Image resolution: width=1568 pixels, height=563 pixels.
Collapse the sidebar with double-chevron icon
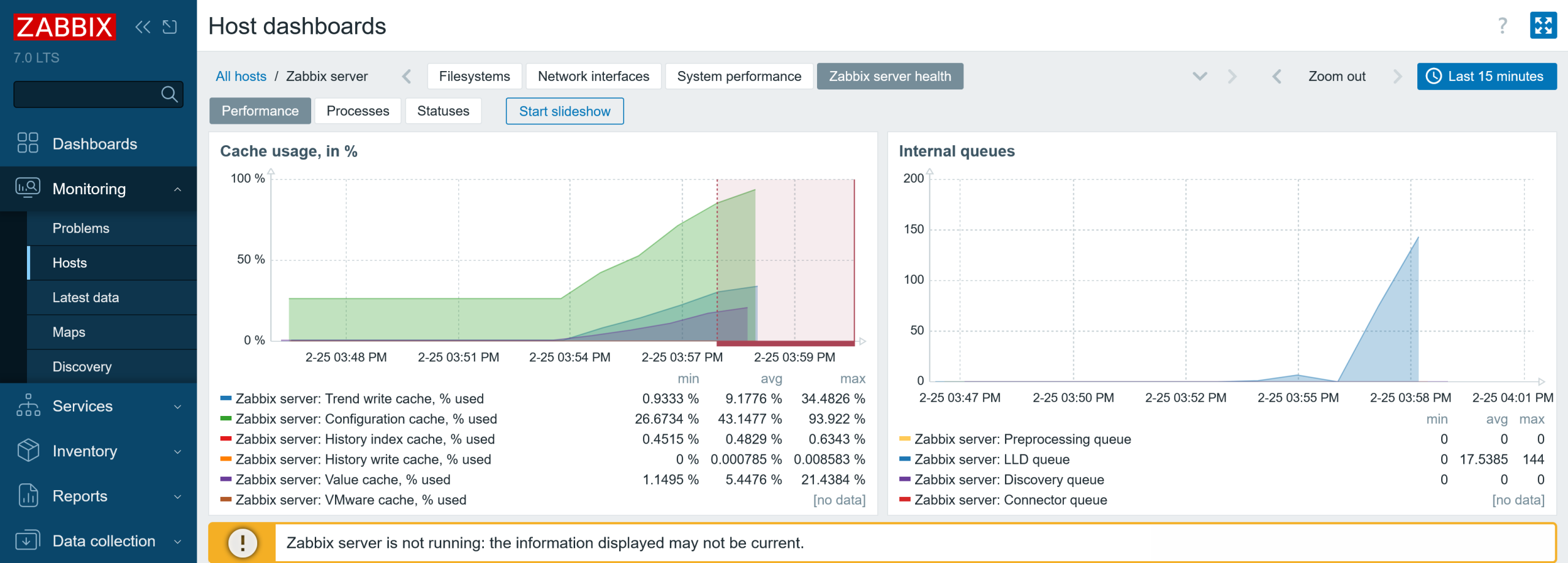click(143, 27)
